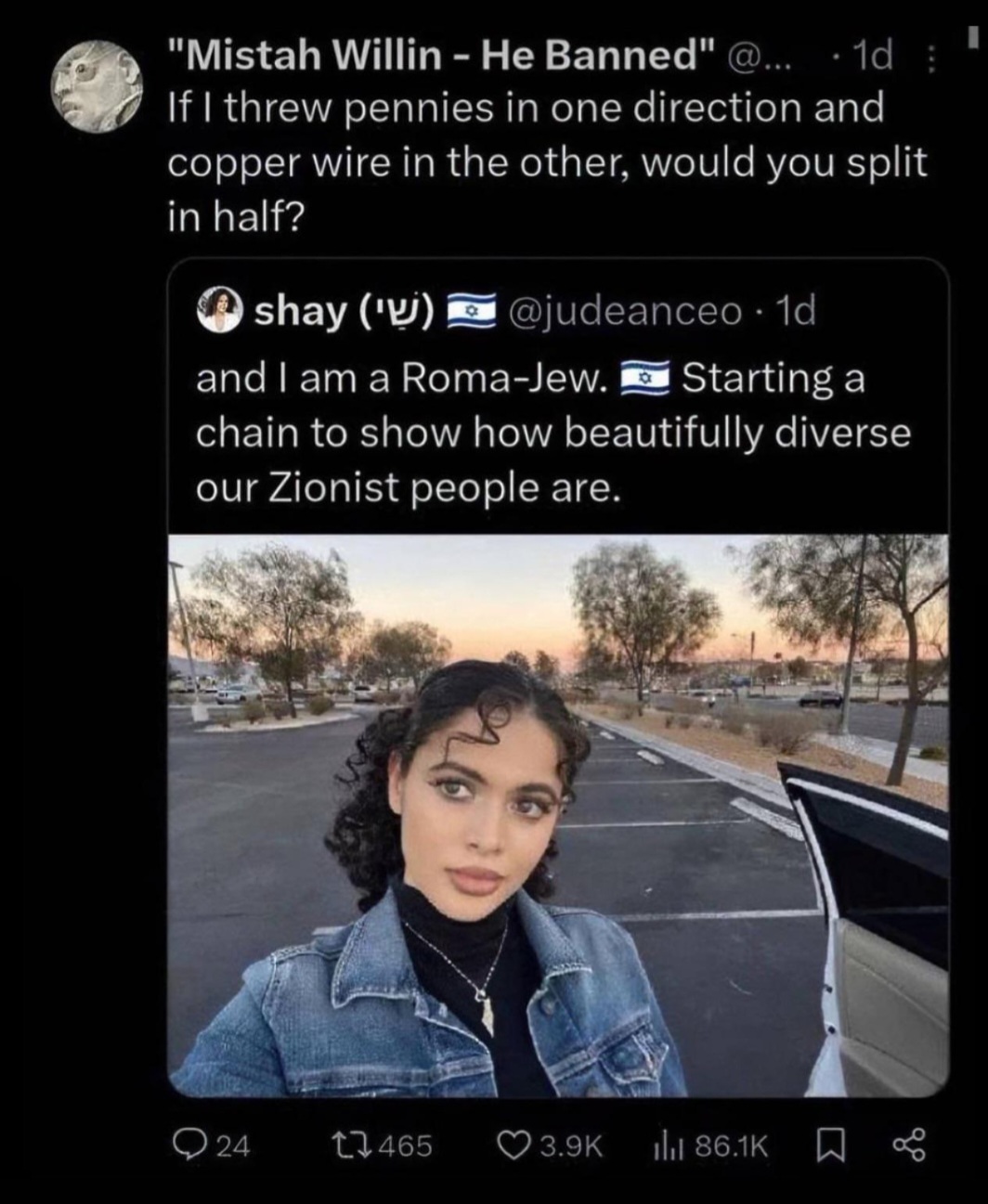Open the @judeanceo handle

(x=625, y=311)
